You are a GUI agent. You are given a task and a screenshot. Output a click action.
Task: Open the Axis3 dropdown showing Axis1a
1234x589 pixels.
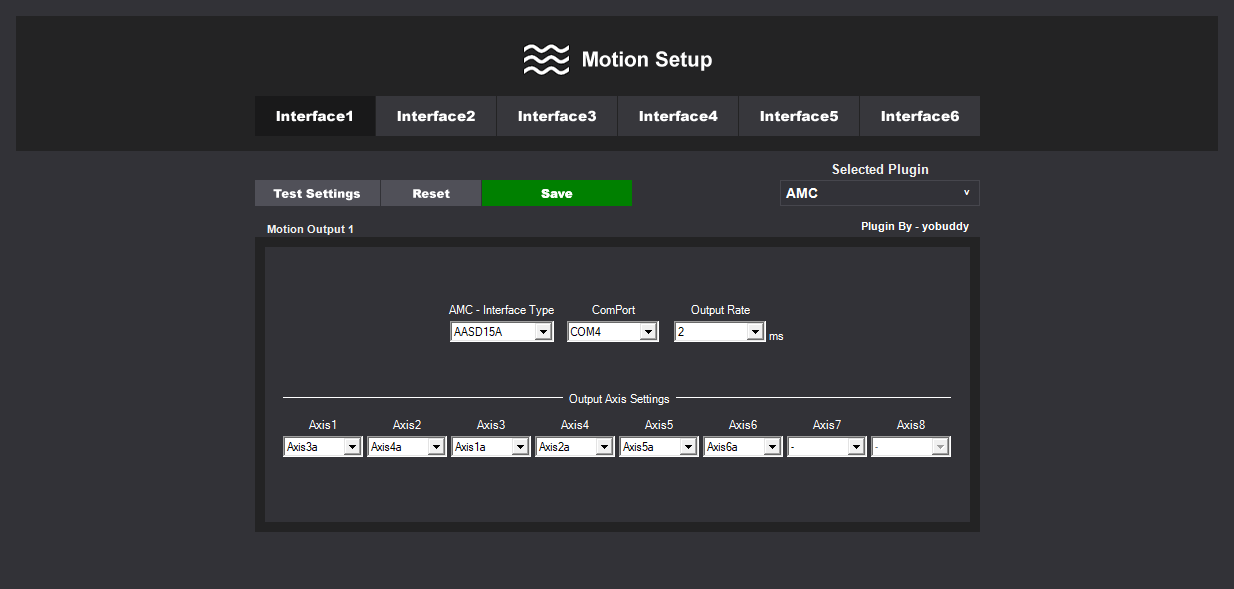click(x=491, y=447)
